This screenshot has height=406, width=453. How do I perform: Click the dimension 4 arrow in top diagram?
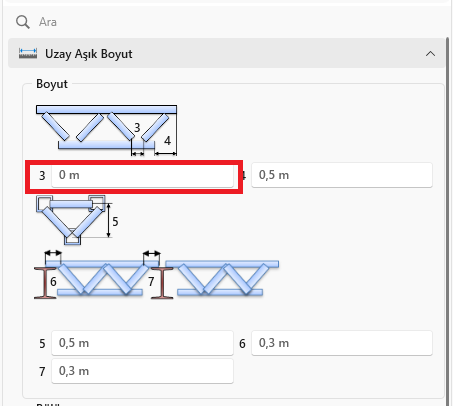166,153
